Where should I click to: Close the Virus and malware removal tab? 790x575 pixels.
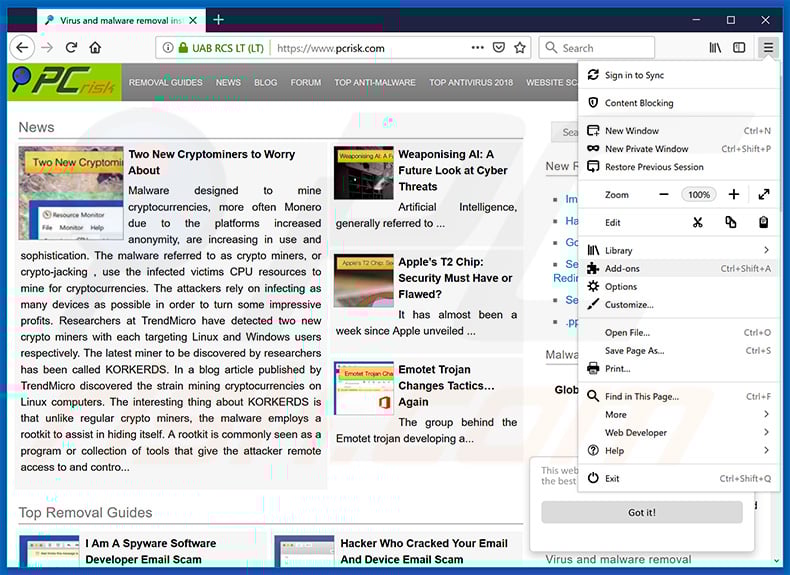193,21
